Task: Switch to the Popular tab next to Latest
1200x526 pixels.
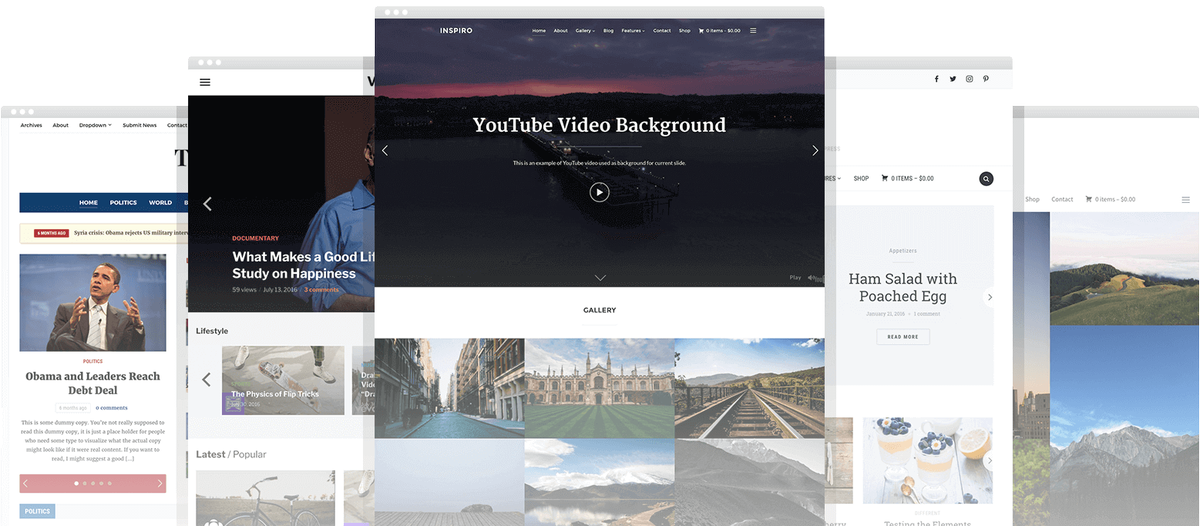Action: click(249, 454)
